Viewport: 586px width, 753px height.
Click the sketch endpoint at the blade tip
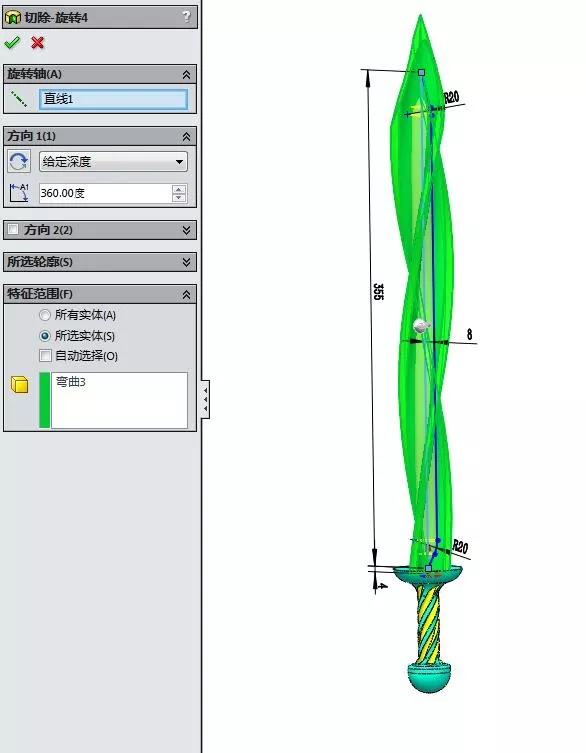point(421,73)
